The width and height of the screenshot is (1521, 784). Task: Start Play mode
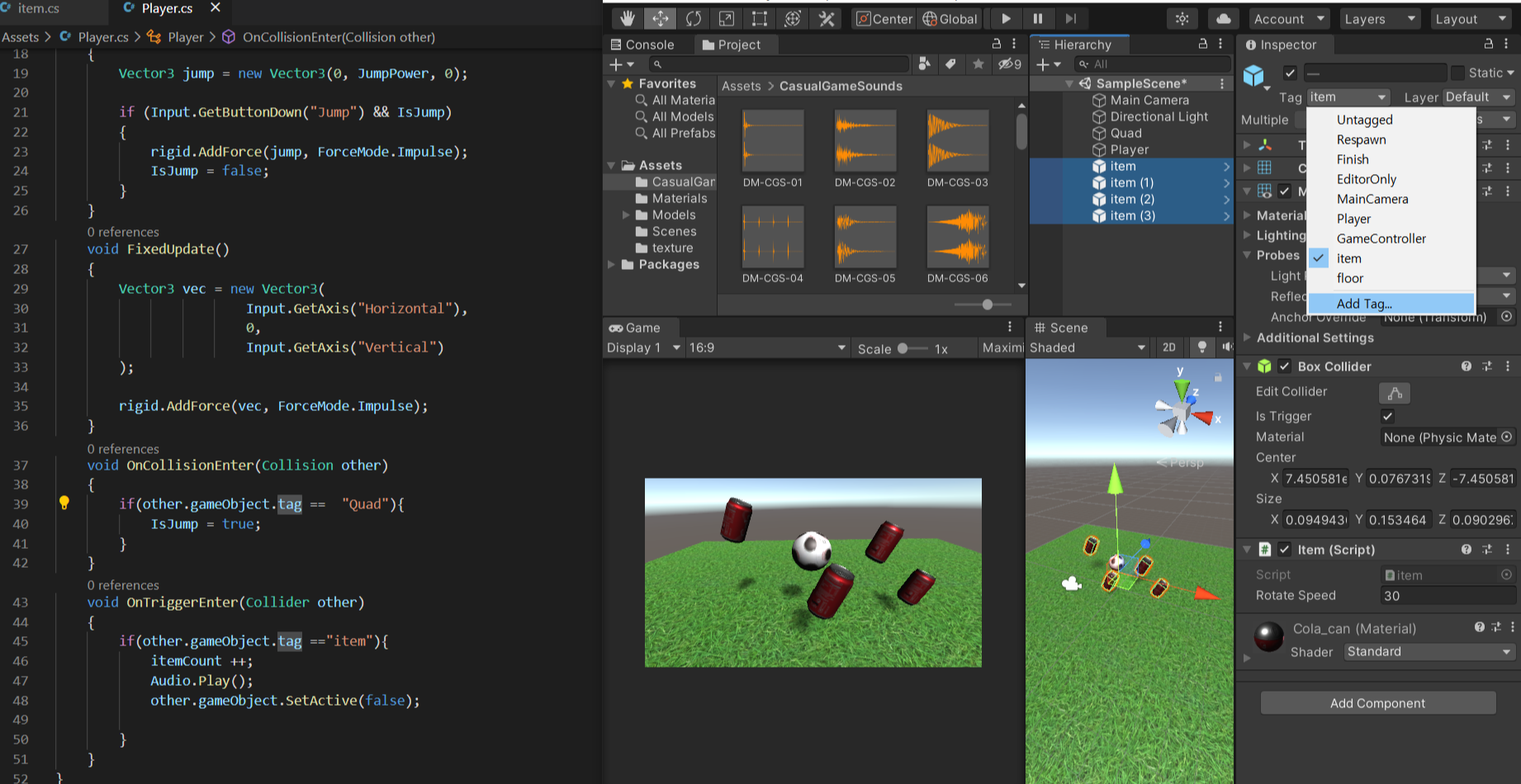click(x=1006, y=18)
